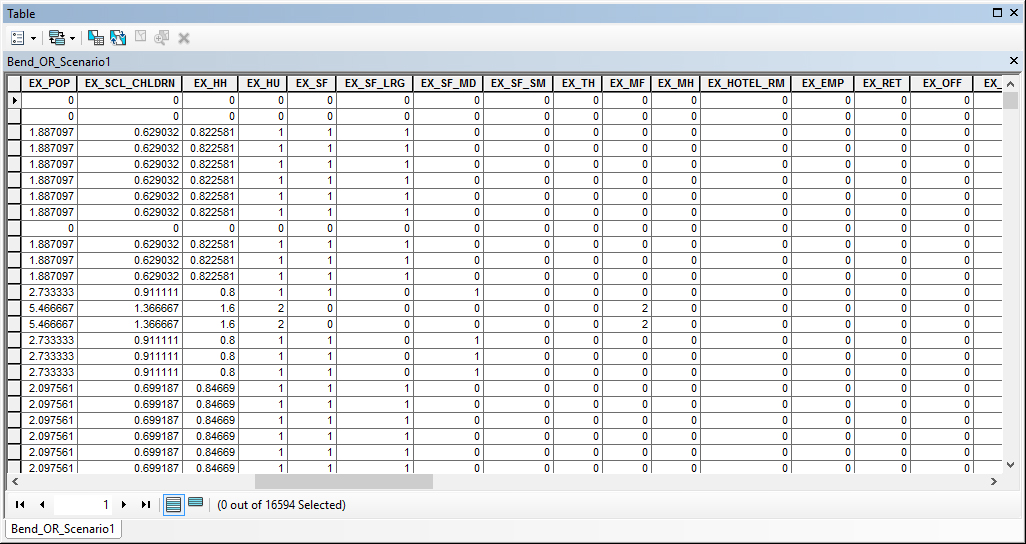Click the top-left select-all corner cell
The image size is (1026, 544).
(14, 83)
